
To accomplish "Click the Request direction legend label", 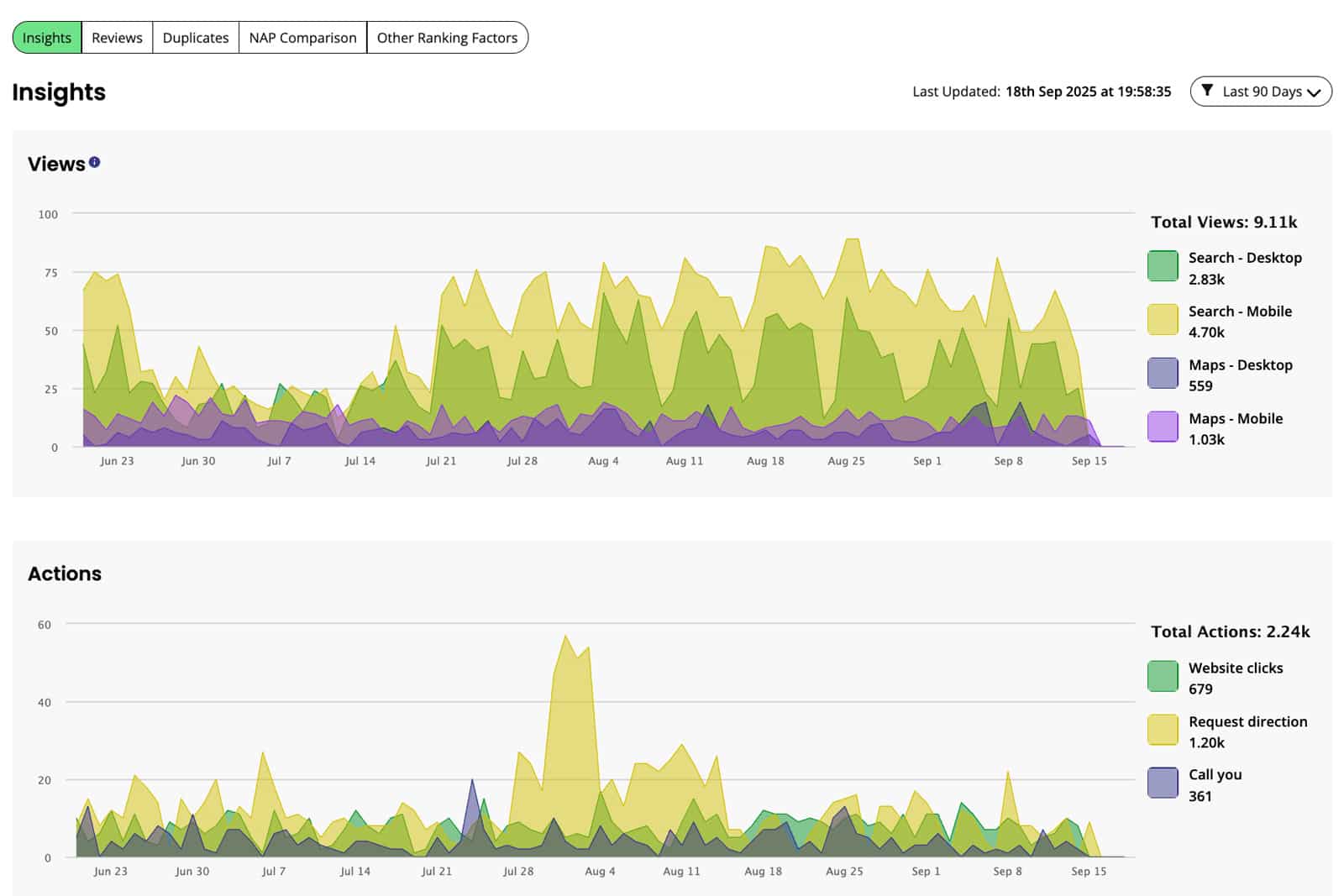I will 1247,721.
